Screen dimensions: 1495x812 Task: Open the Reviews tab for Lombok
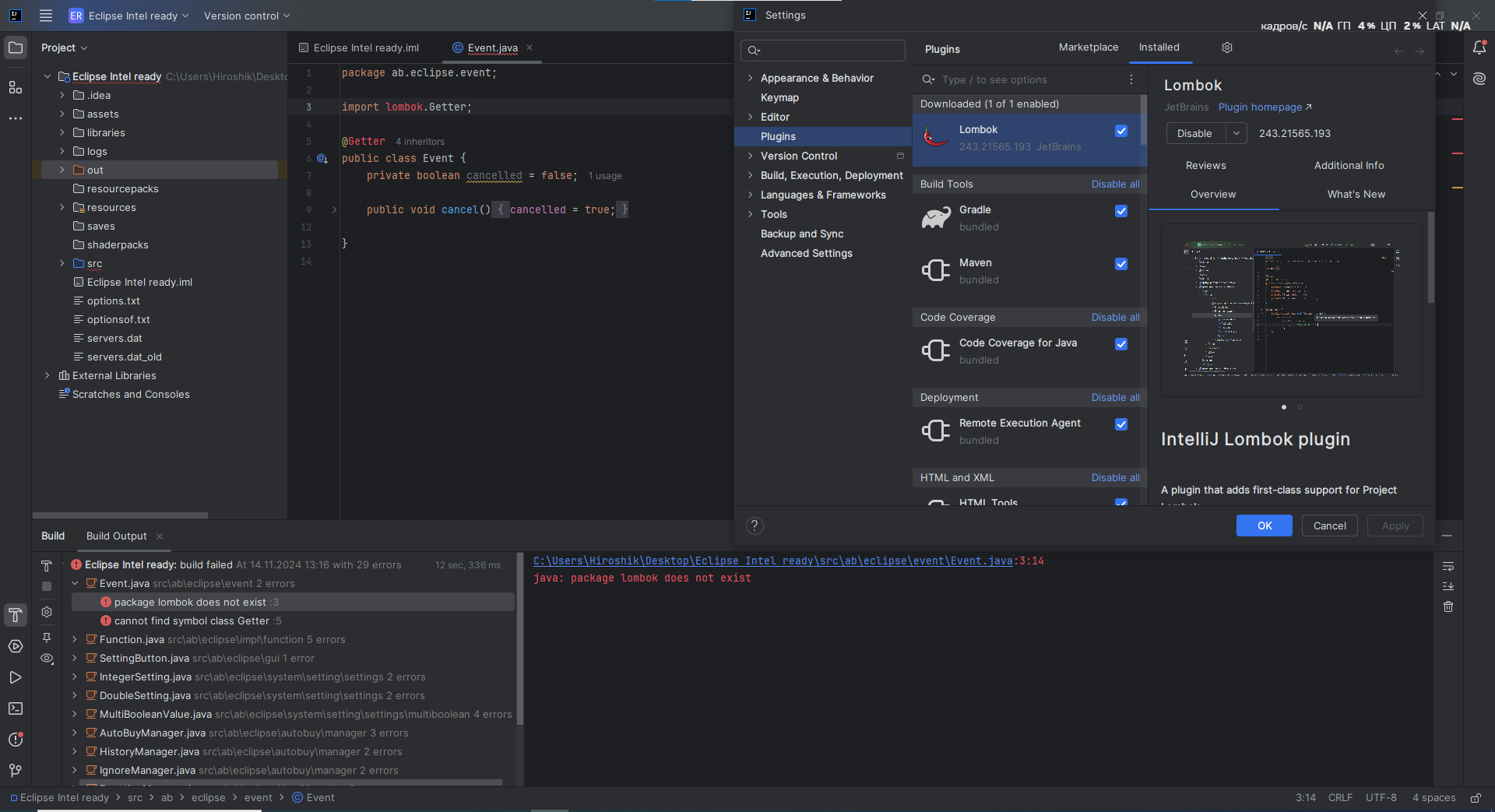(1205, 165)
